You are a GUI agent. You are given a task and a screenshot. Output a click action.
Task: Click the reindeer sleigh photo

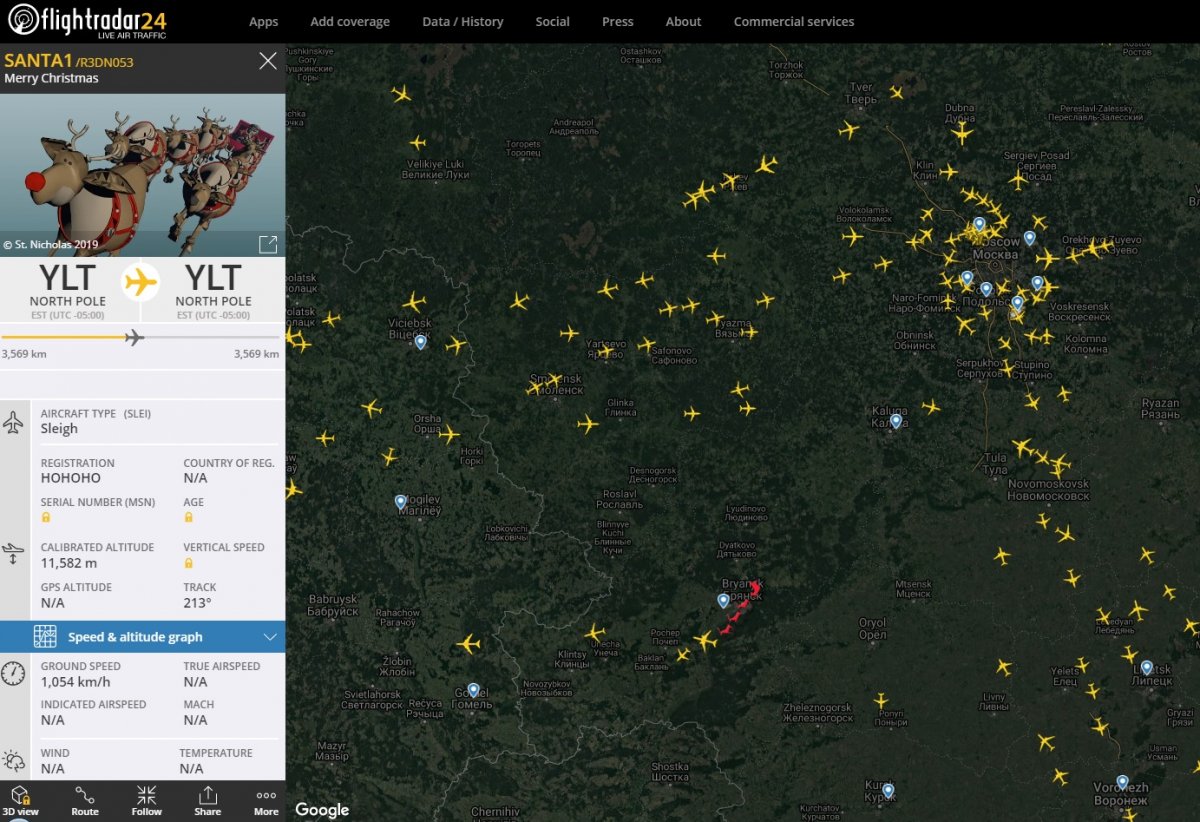click(142, 175)
